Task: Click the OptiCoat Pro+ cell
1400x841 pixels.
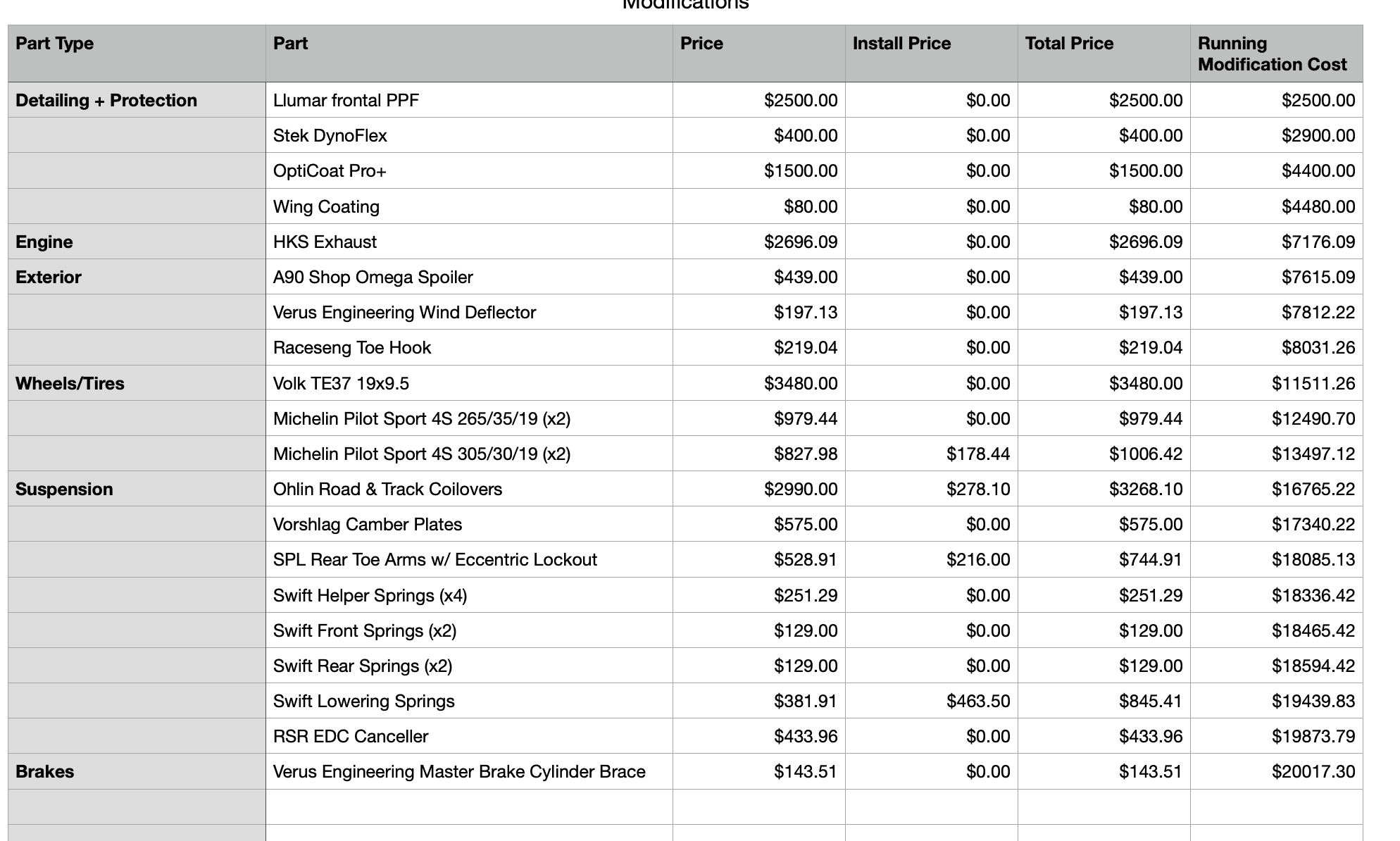Action: (469, 170)
